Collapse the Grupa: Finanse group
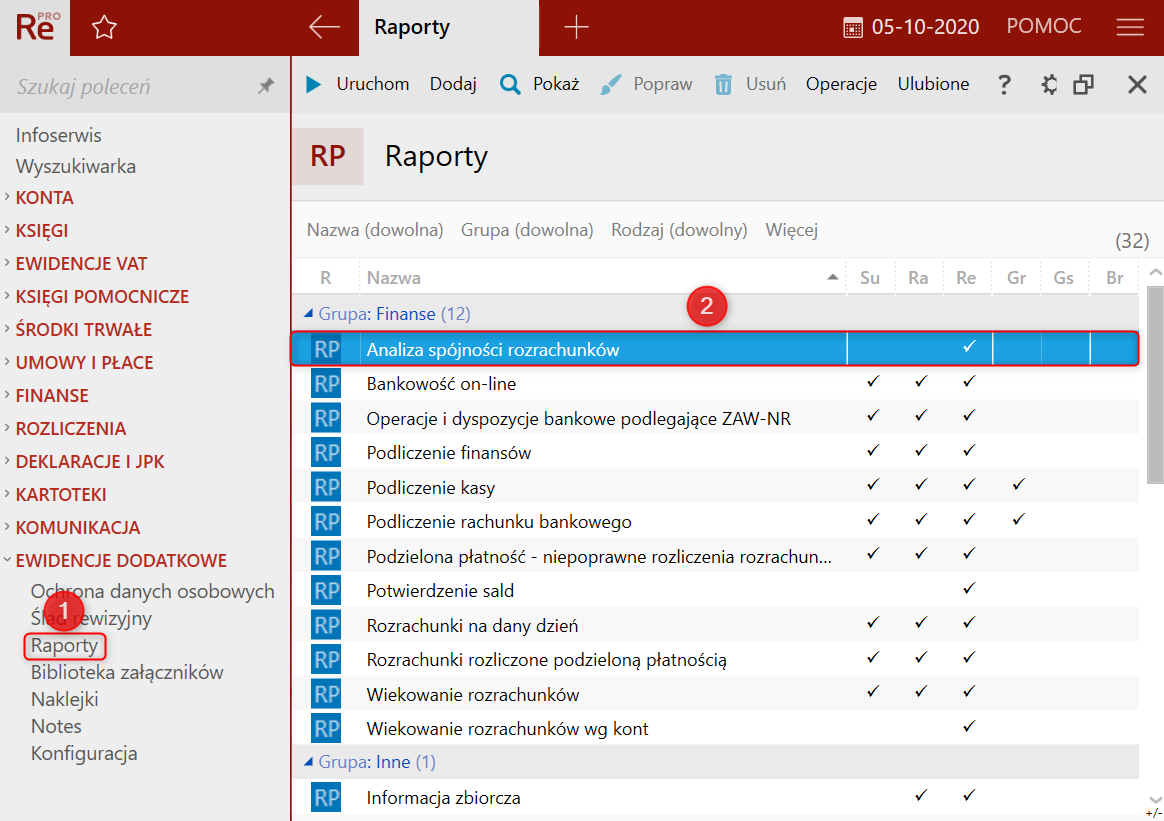1164x821 pixels. pyautogui.click(x=309, y=314)
